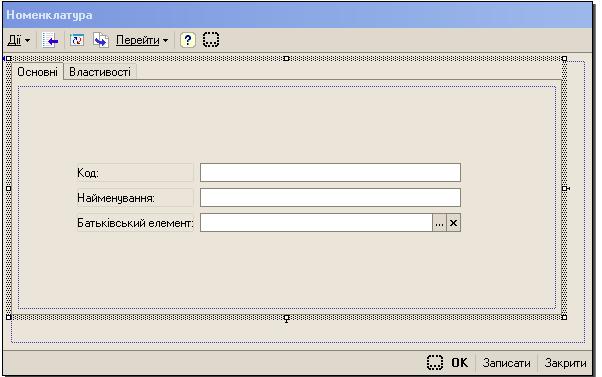Click top-center selection handle of tab panel
The width and height of the screenshot is (602, 377).
pyautogui.click(x=286, y=58)
